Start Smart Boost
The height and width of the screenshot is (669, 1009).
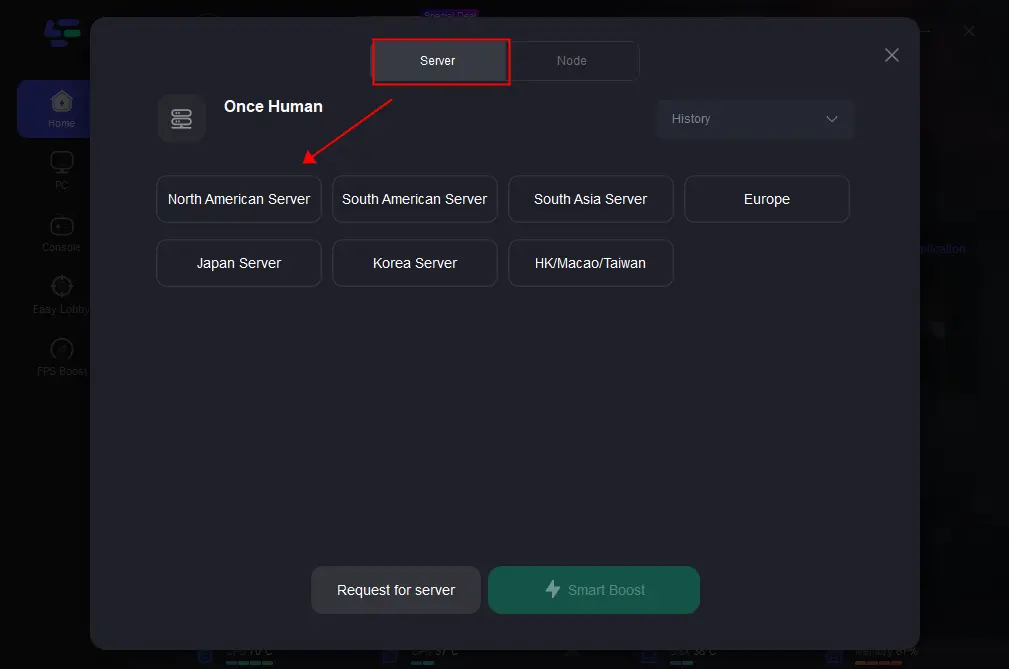pos(594,589)
